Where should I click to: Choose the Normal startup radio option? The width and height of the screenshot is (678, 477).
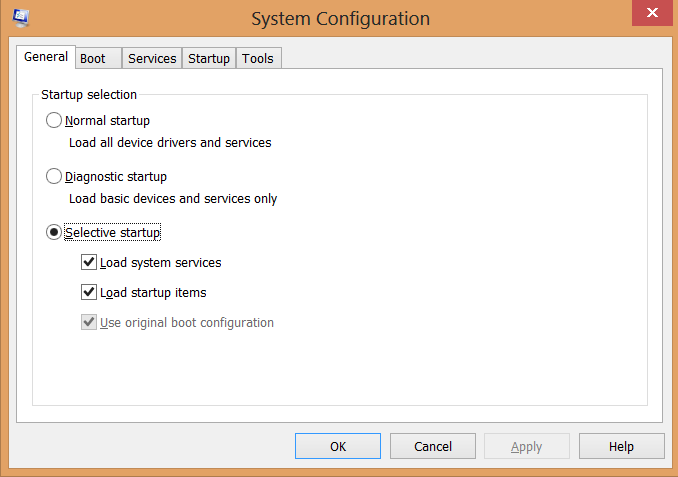pos(54,121)
